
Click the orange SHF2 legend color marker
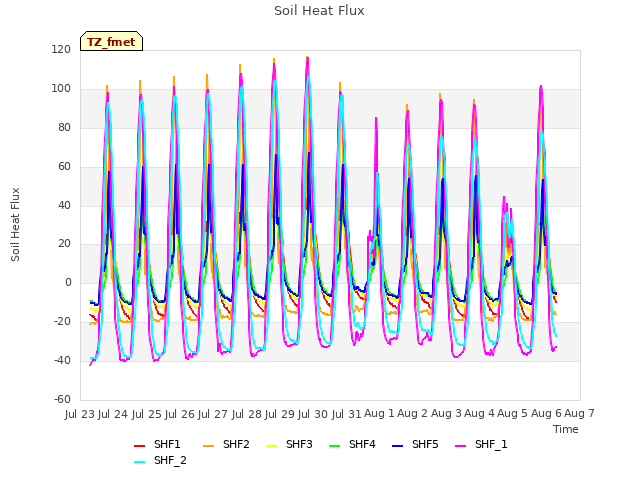[209, 446]
